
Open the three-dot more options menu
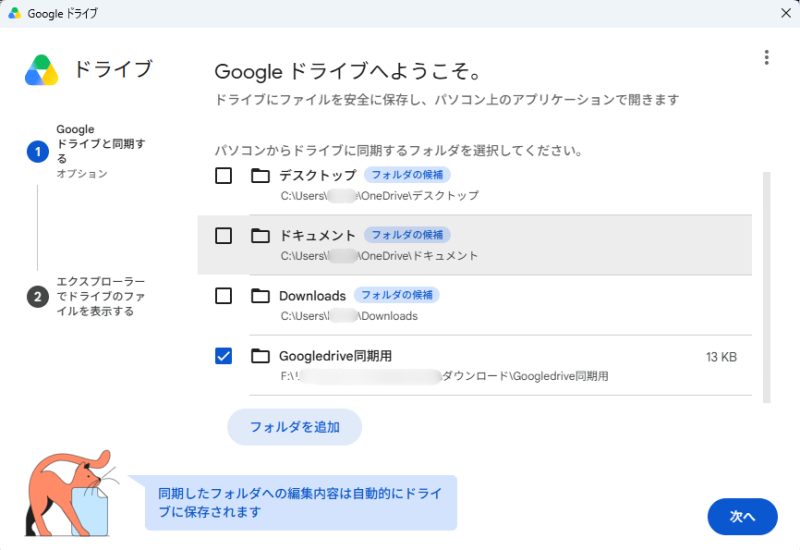[766, 57]
